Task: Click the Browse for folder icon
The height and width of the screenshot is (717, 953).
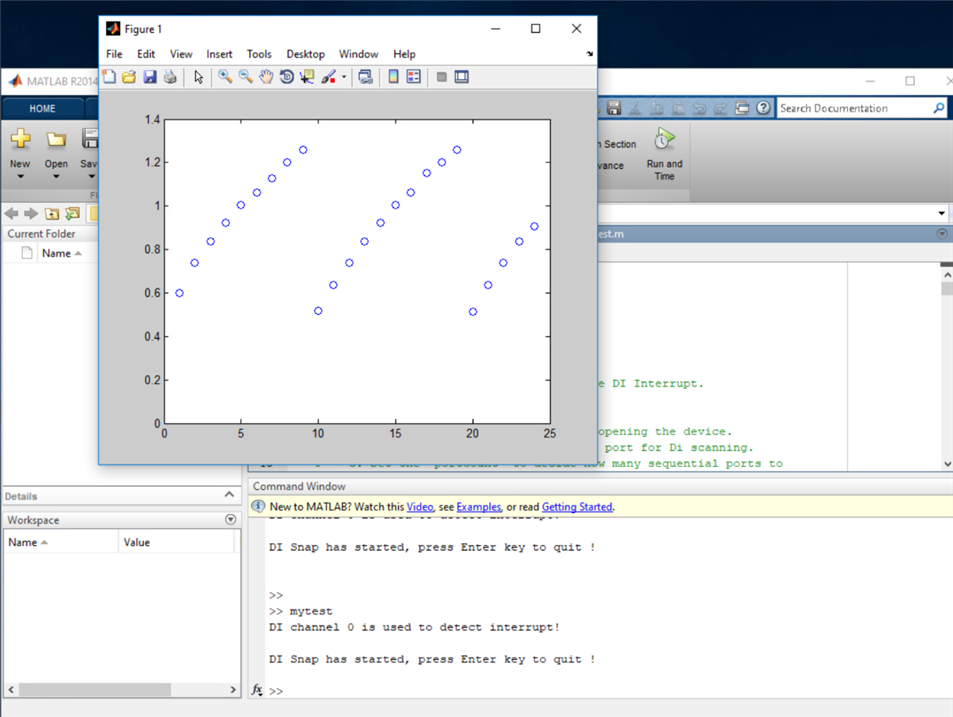Action: point(72,213)
